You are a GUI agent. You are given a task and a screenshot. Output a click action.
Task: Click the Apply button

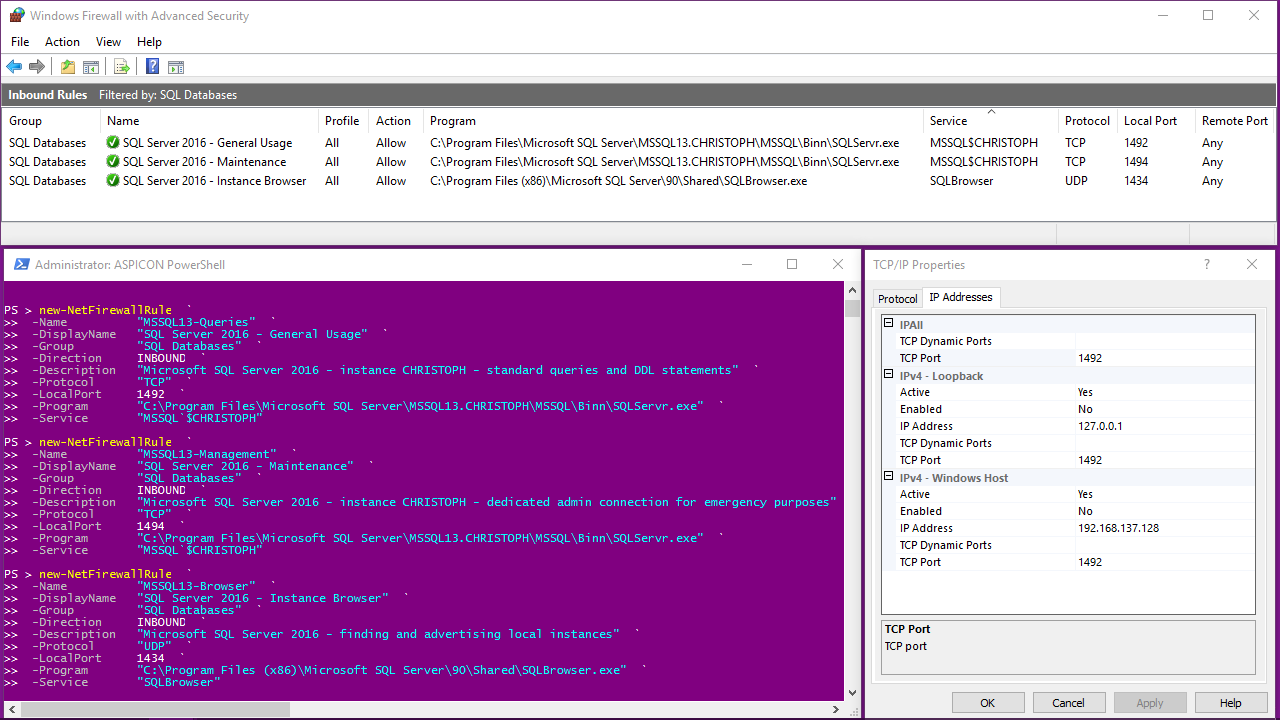click(x=1150, y=703)
